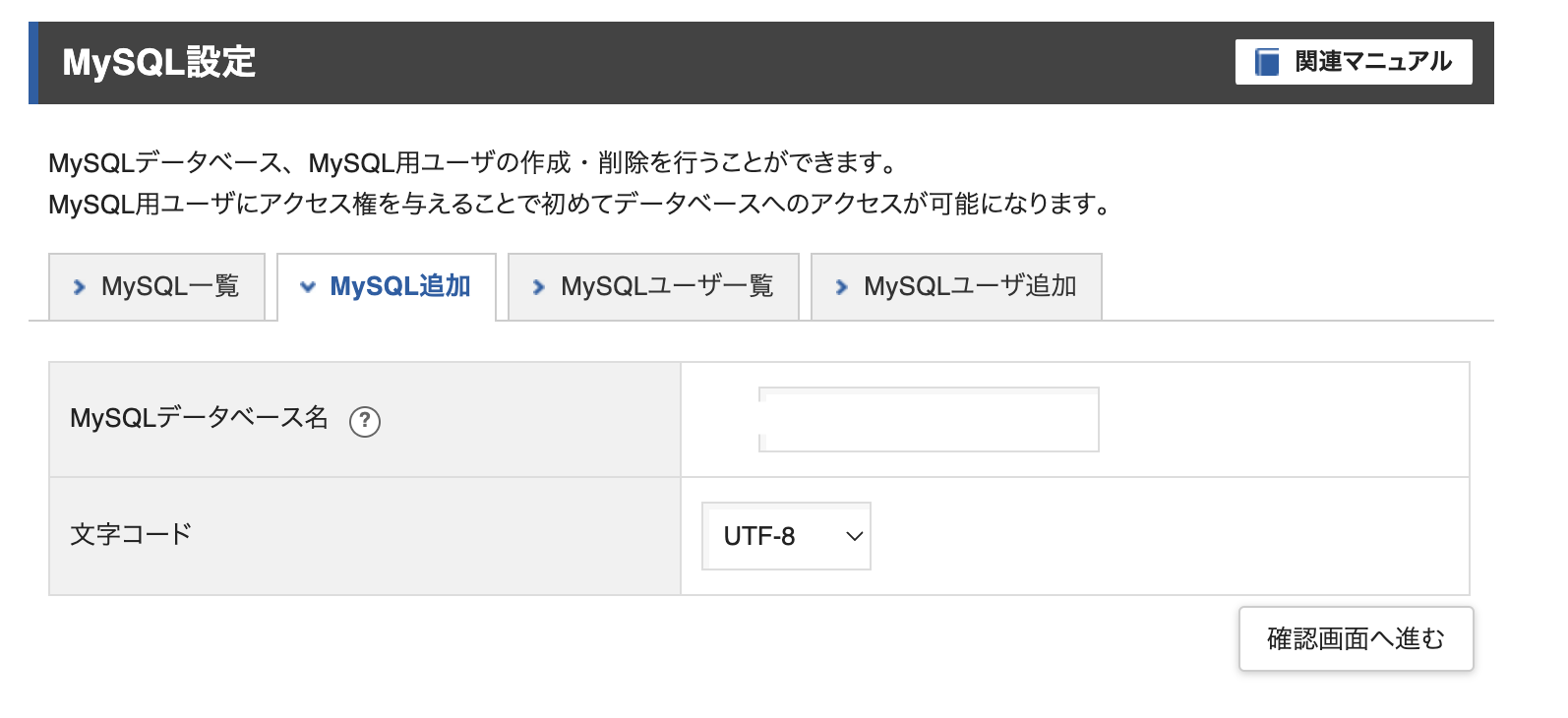Click the arrow icon on MySQLユーザ追加 tab
This screenshot has height=718, width=1568.
tap(841, 286)
